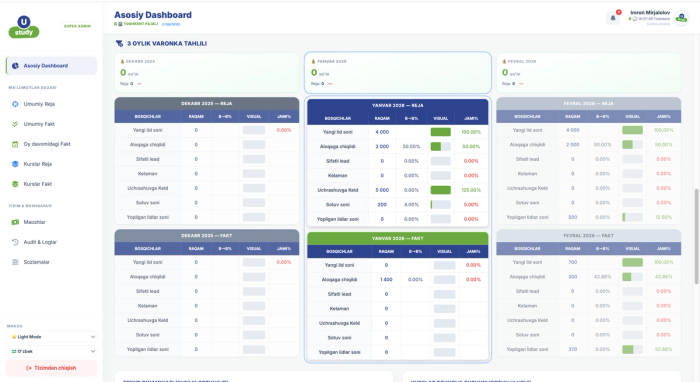The image size is (700, 382).
Task: Open the notifications bell
Action: tap(613, 18)
